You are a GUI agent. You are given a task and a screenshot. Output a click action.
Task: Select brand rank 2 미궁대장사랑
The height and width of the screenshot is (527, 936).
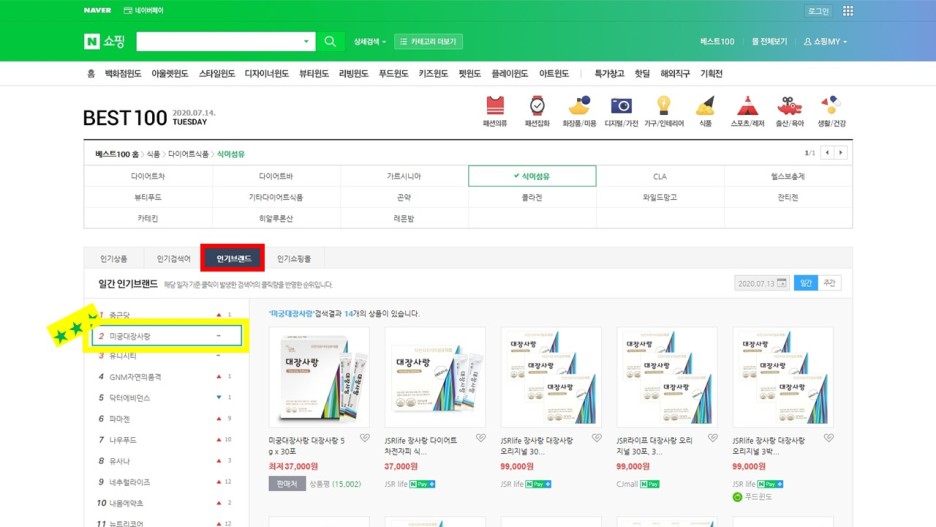pyautogui.click(x=167, y=336)
